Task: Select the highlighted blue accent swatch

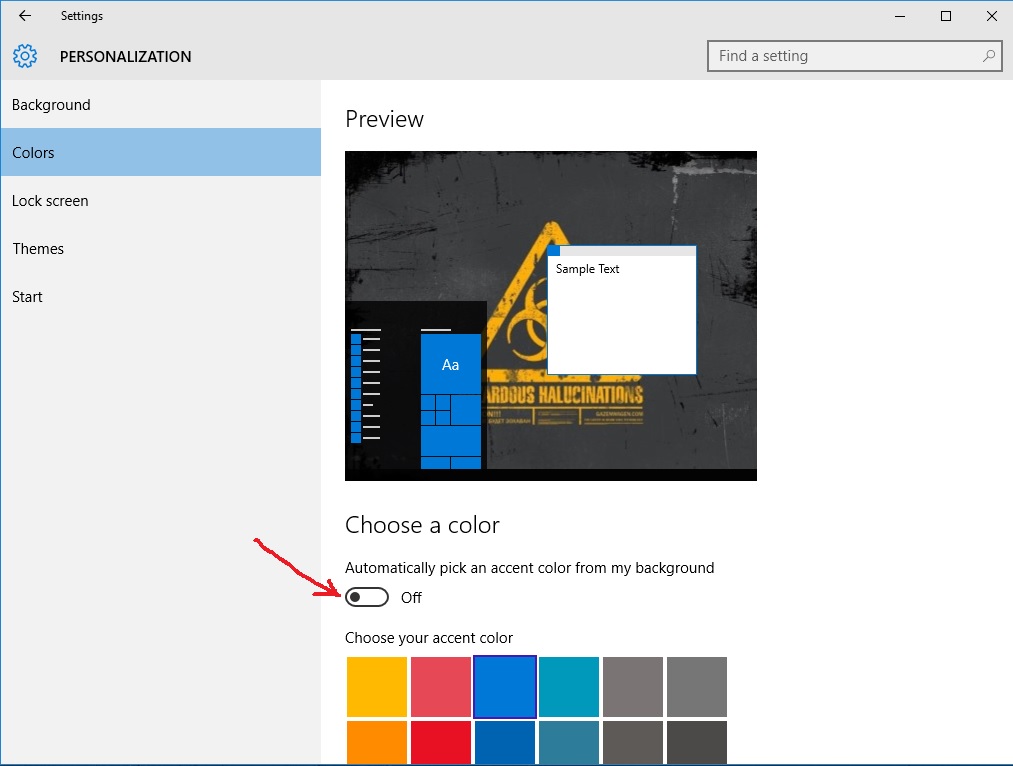Action: pyautogui.click(x=505, y=687)
